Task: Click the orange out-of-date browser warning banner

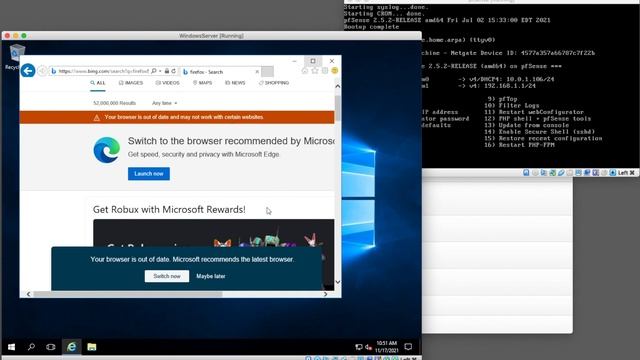Action: [x=177, y=117]
